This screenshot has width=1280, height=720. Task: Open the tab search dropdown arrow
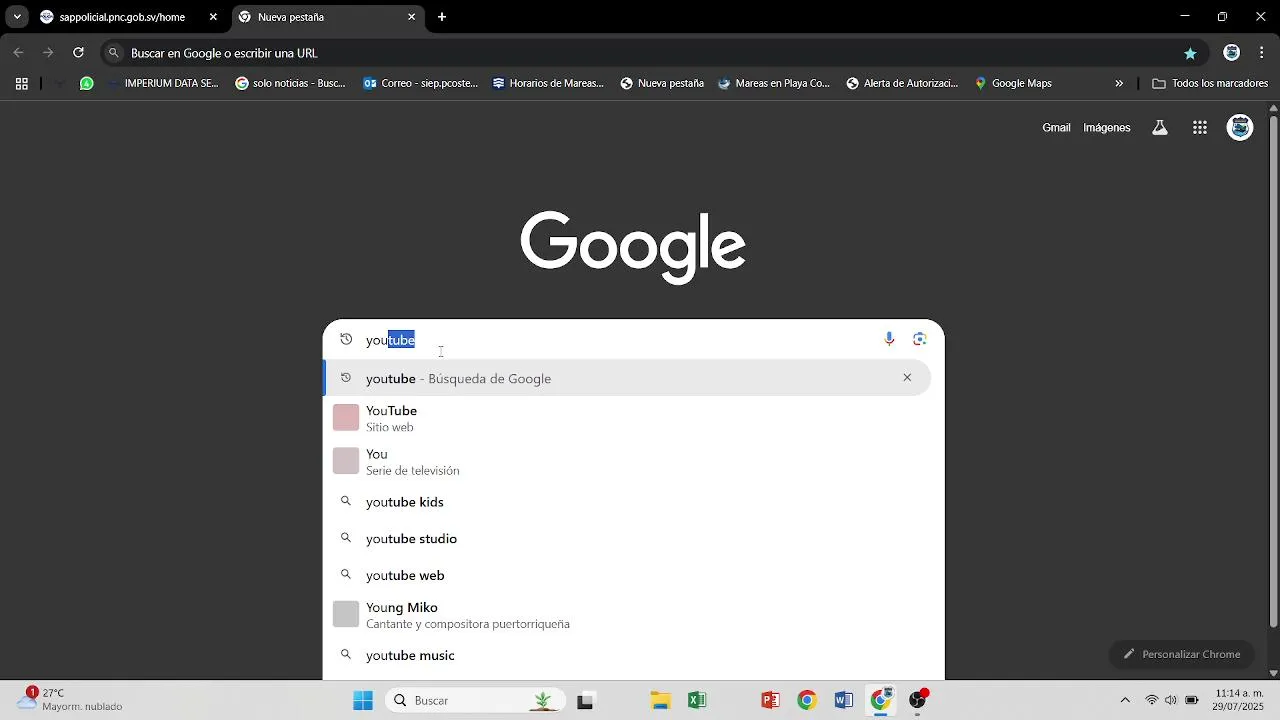[17, 17]
